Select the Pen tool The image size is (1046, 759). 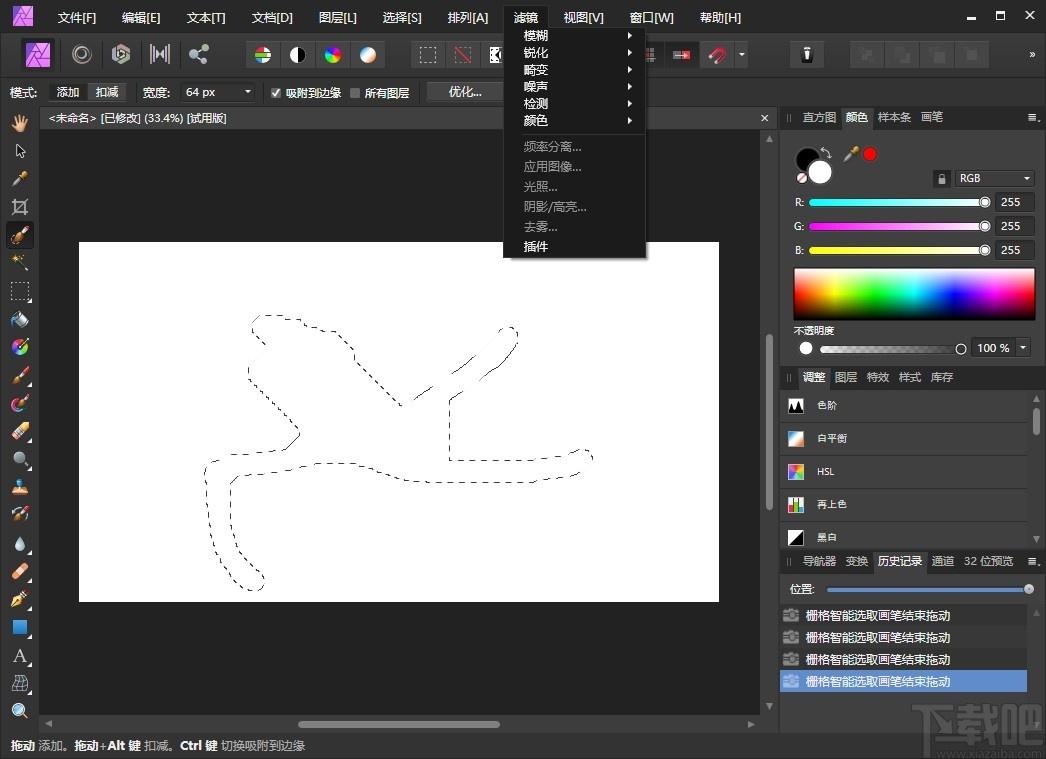[x=20, y=600]
